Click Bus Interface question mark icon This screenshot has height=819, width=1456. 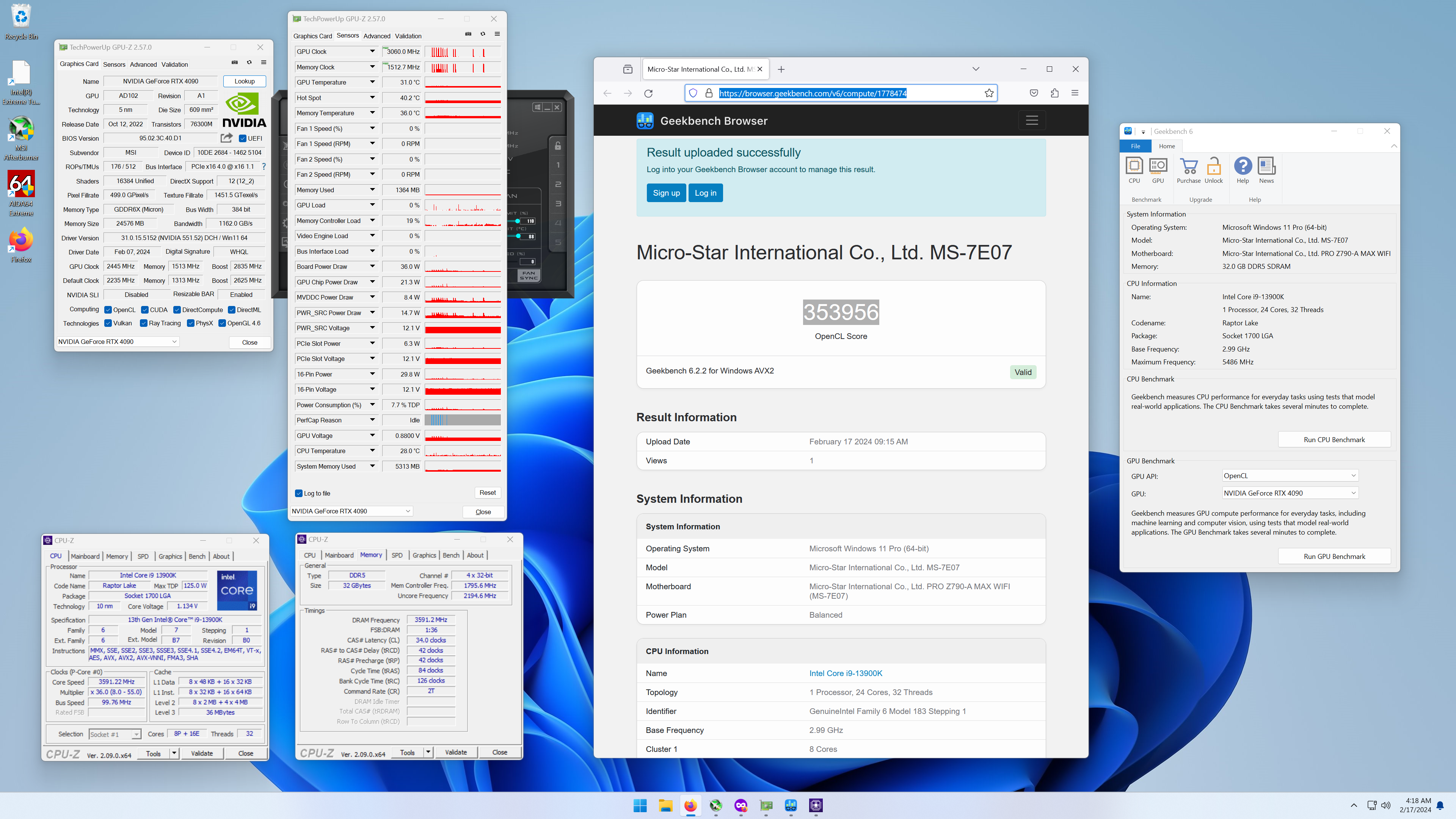(x=264, y=167)
